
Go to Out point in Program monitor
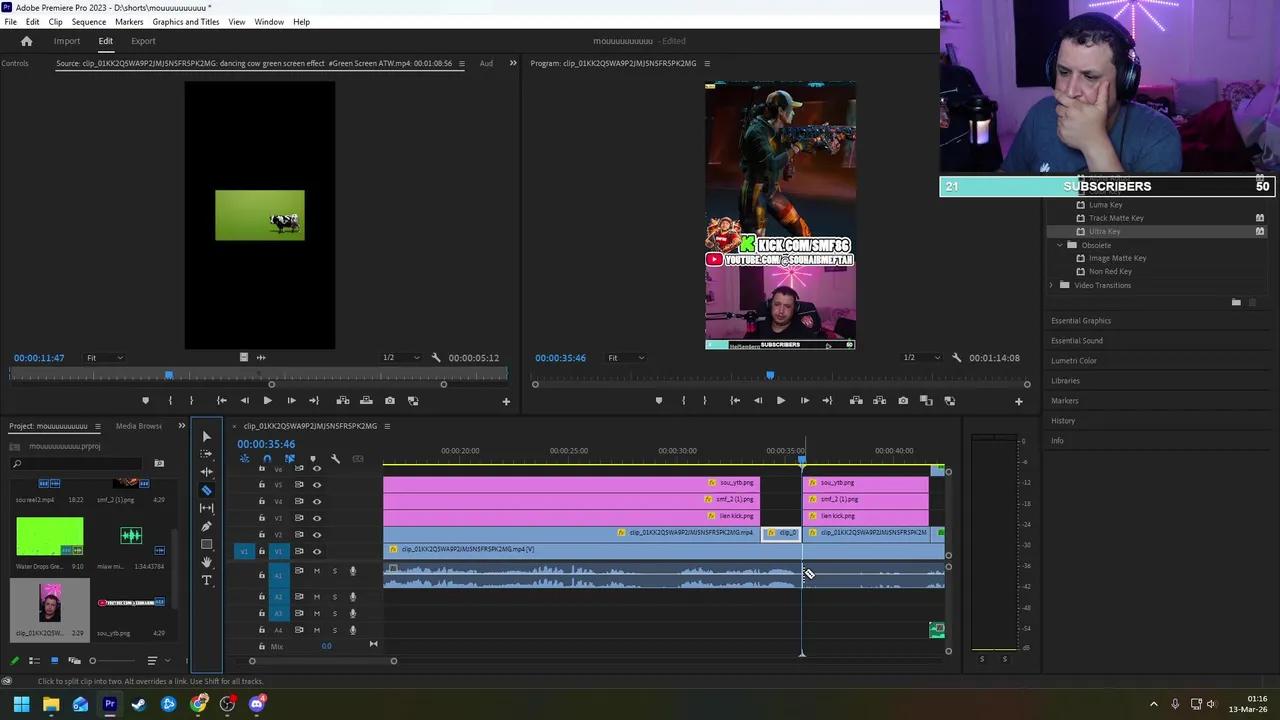click(827, 400)
